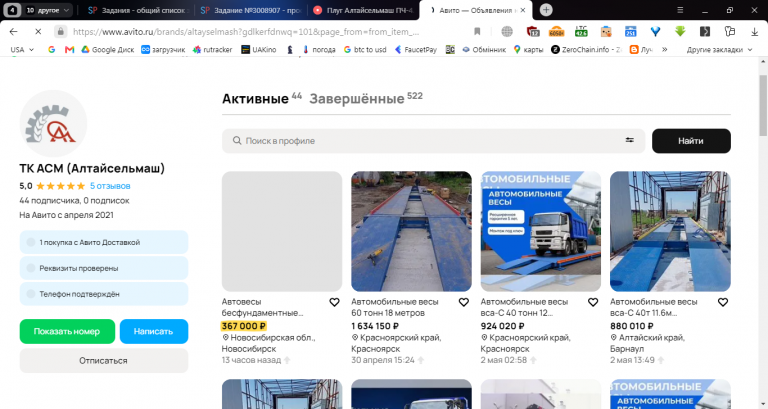768x409 pixels.
Task: Click the page vertical scrollbar
Action: click(763, 105)
